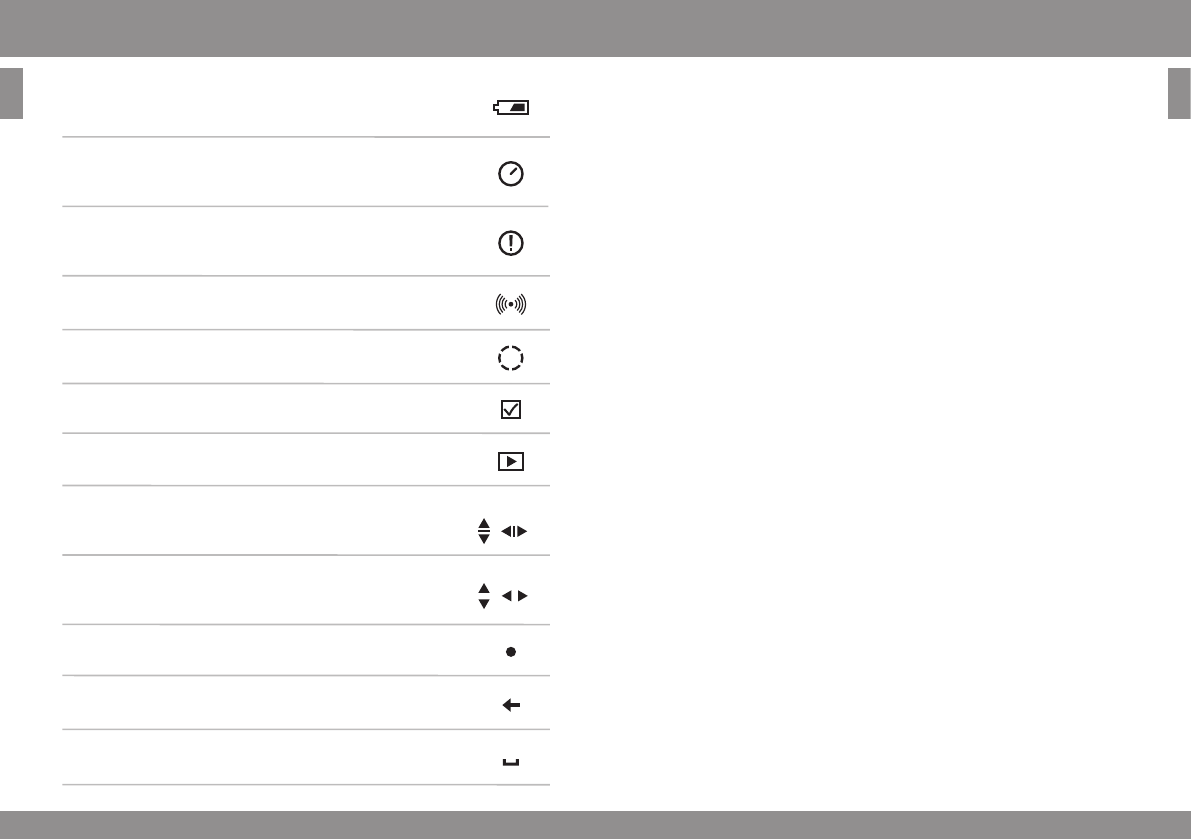Click the space bar bracket icon
The image size is (1191, 839).
click(511, 763)
